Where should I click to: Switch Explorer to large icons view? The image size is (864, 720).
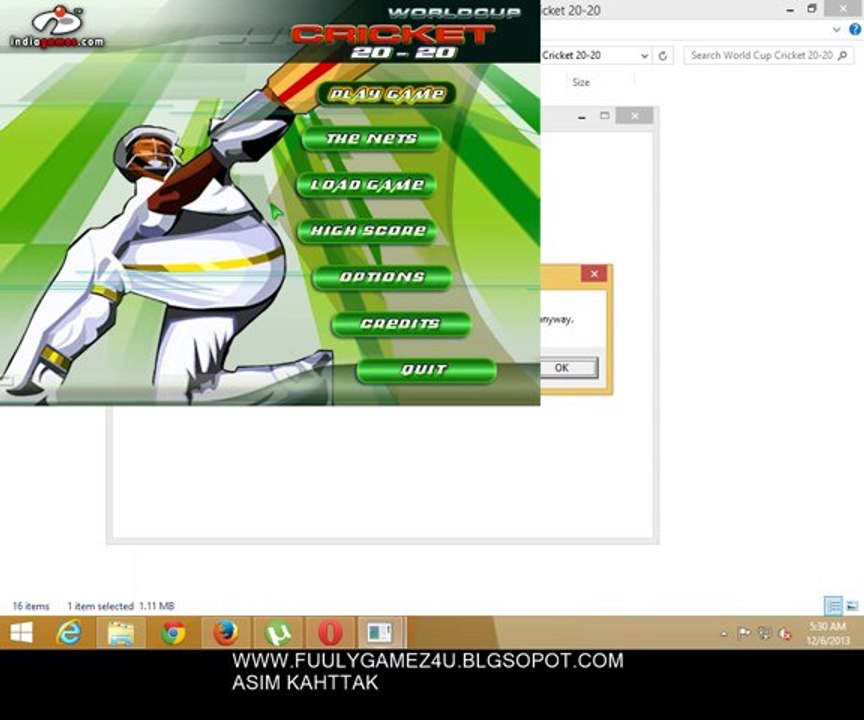852,606
